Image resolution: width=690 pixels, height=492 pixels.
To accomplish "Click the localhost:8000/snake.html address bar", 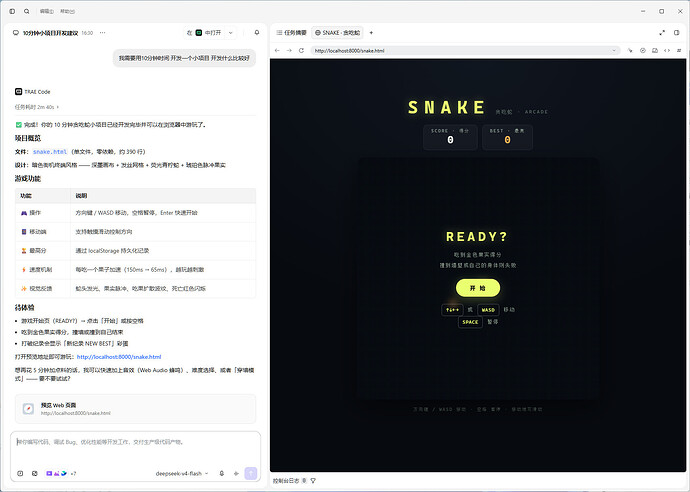I will (x=466, y=51).
